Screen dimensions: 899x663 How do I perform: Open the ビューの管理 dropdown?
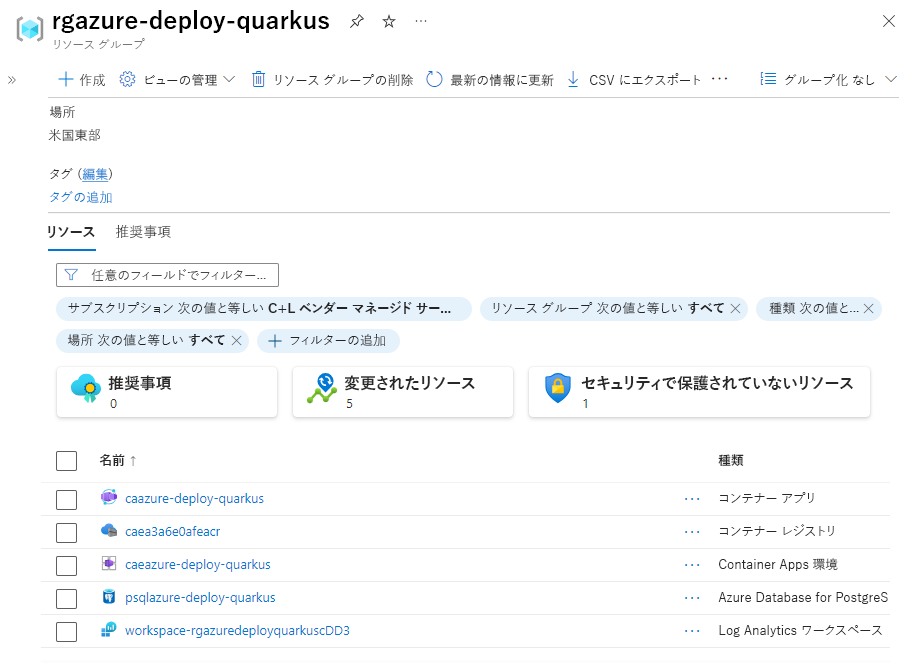pyautogui.click(x=177, y=80)
